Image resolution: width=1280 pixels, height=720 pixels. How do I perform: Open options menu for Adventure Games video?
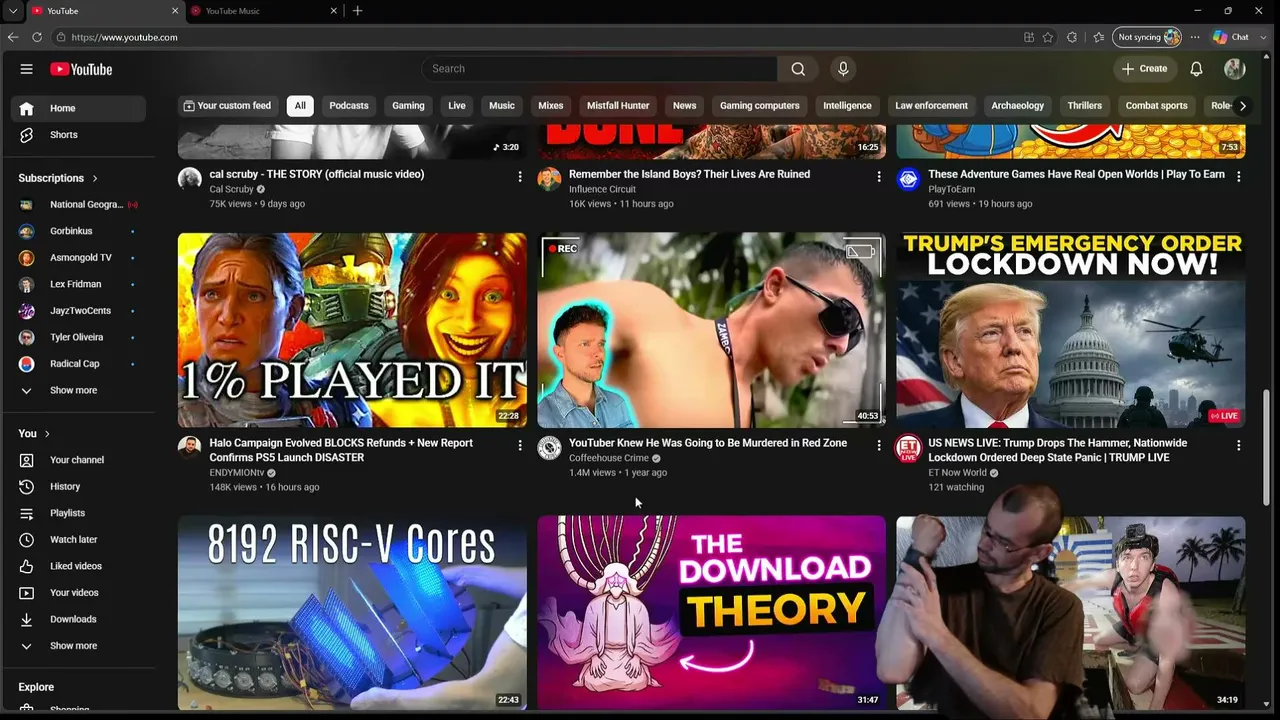(x=1238, y=176)
